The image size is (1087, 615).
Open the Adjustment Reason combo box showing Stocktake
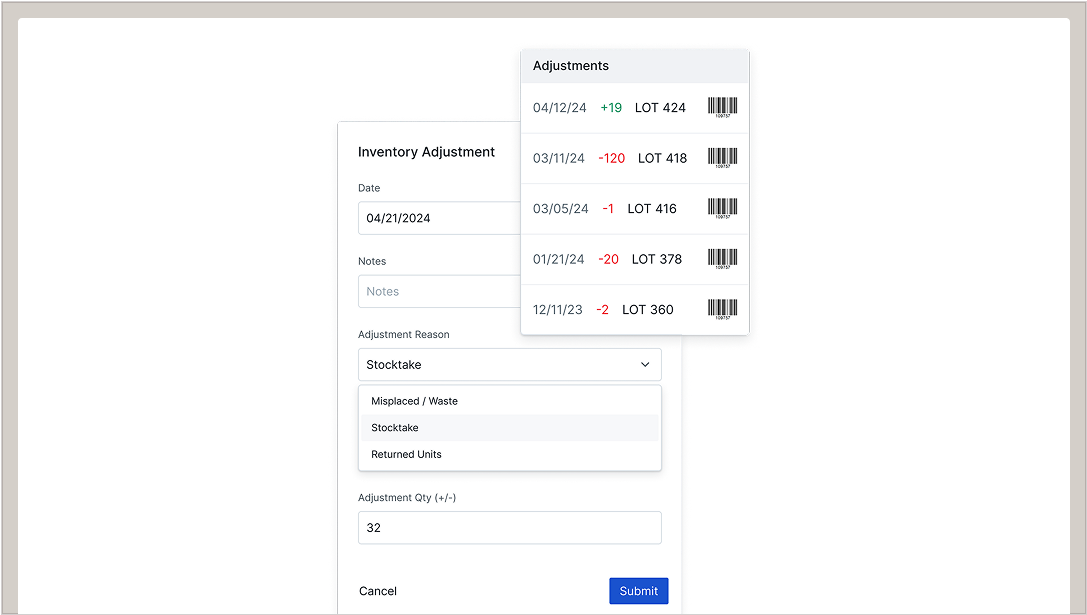(500, 365)
